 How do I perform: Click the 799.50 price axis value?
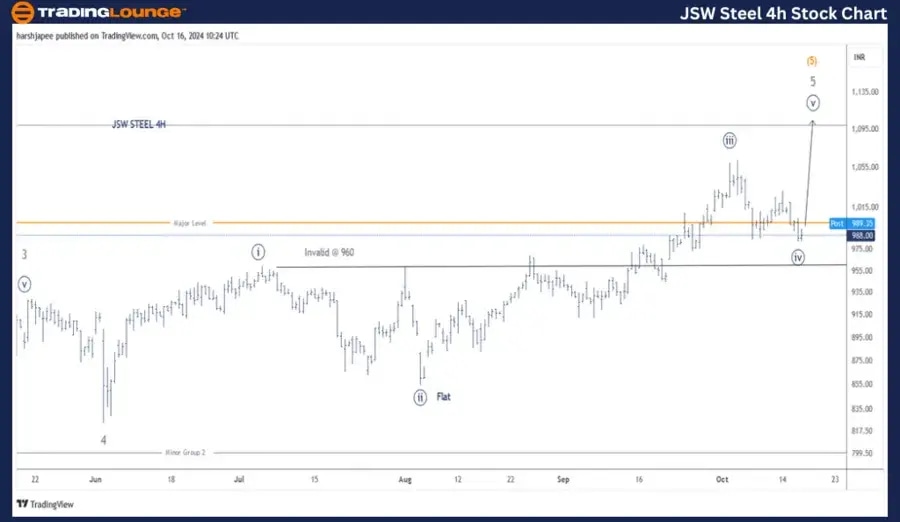coord(862,453)
